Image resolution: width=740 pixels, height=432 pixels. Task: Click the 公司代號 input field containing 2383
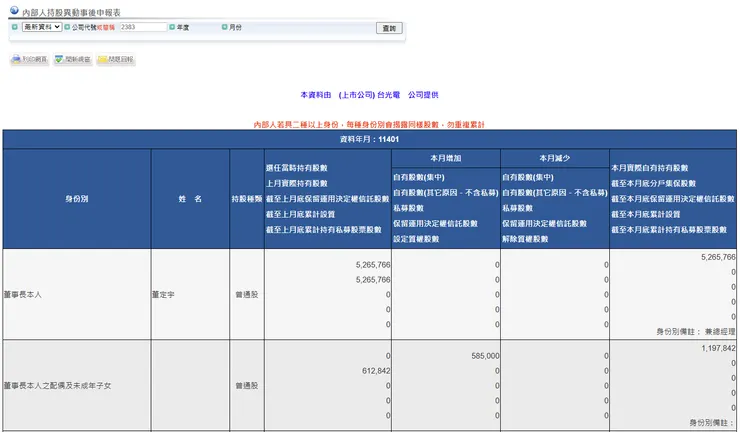(143, 27)
